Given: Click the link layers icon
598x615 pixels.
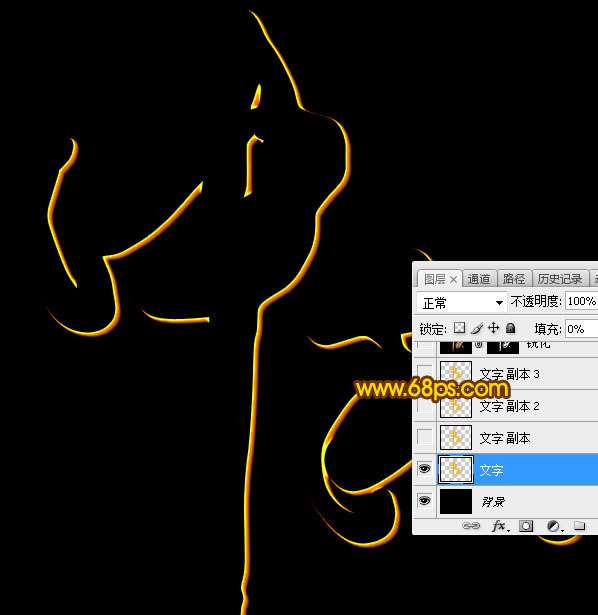Looking at the screenshot, I should [x=471, y=526].
